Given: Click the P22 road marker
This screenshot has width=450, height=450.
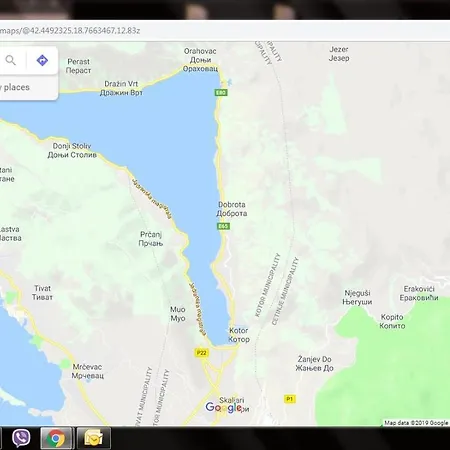Looking at the screenshot, I should [202, 353].
